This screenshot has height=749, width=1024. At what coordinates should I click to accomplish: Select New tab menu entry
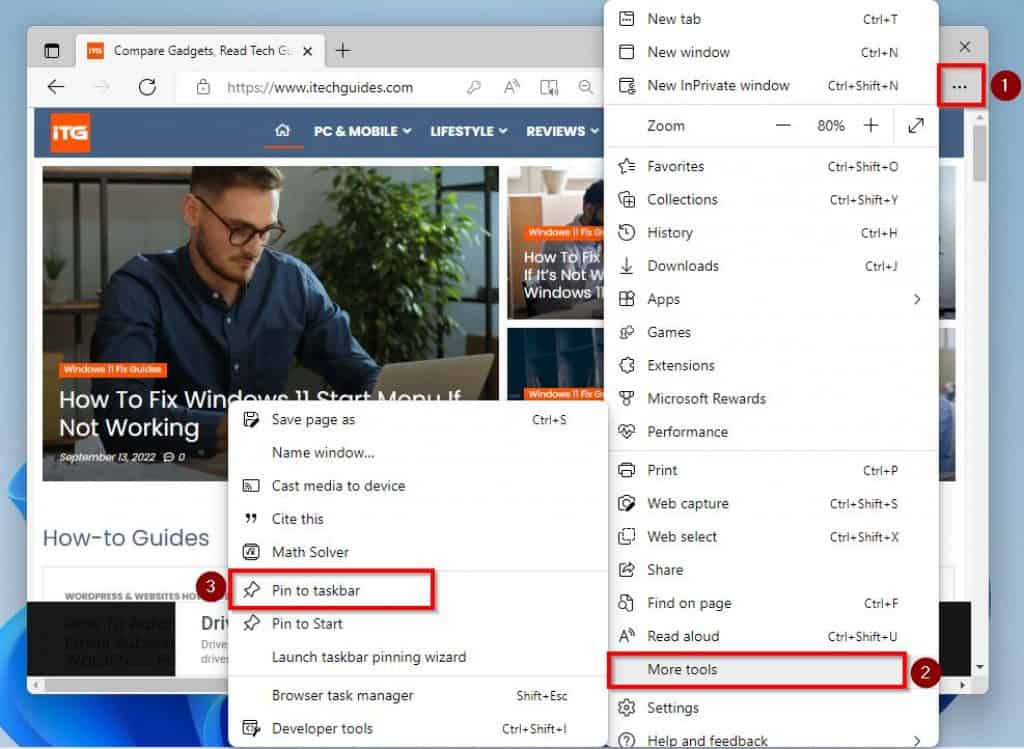771,19
